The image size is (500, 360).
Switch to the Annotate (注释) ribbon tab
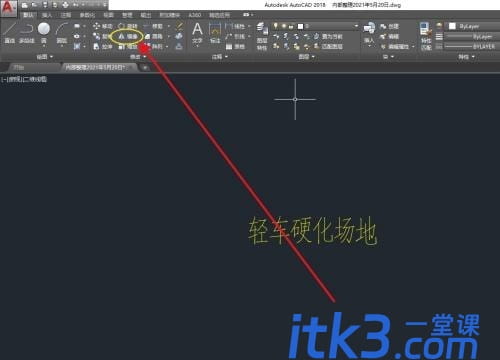click(x=66, y=15)
